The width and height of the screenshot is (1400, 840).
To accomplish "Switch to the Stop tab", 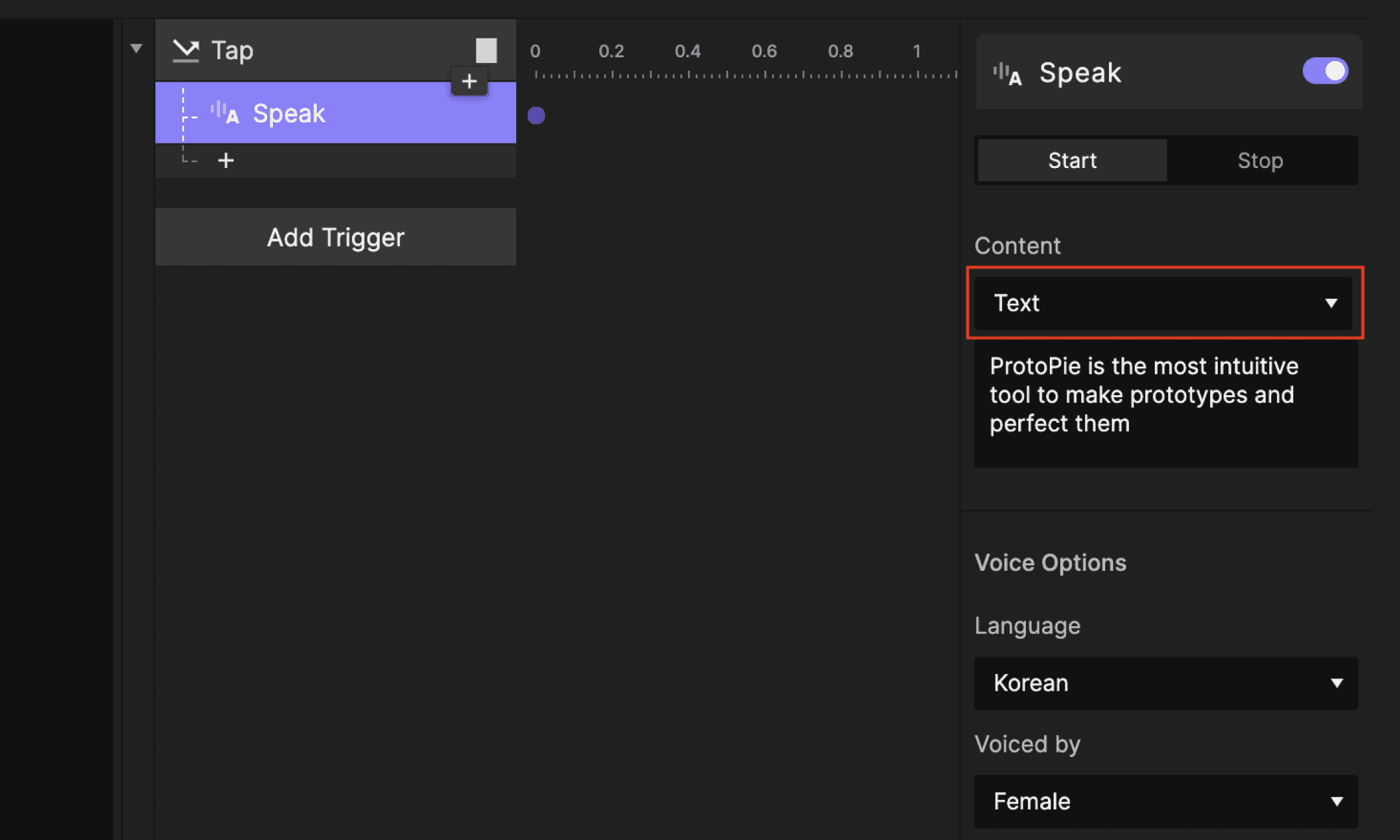I will point(1260,160).
